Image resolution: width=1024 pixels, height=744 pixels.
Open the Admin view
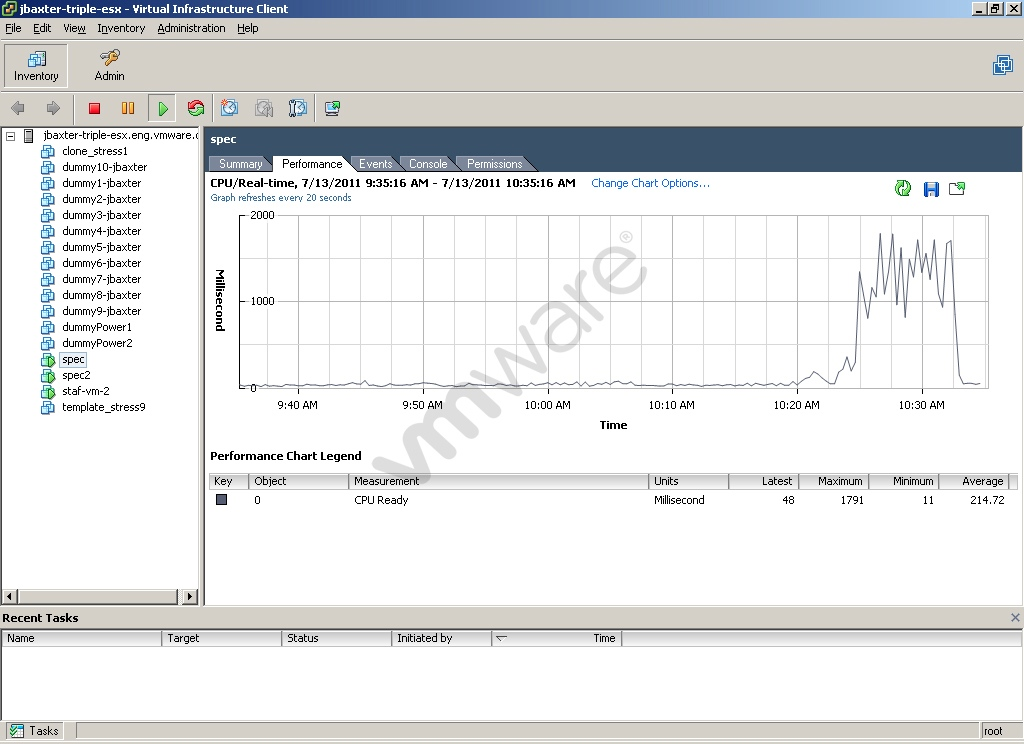pos(109,65)
